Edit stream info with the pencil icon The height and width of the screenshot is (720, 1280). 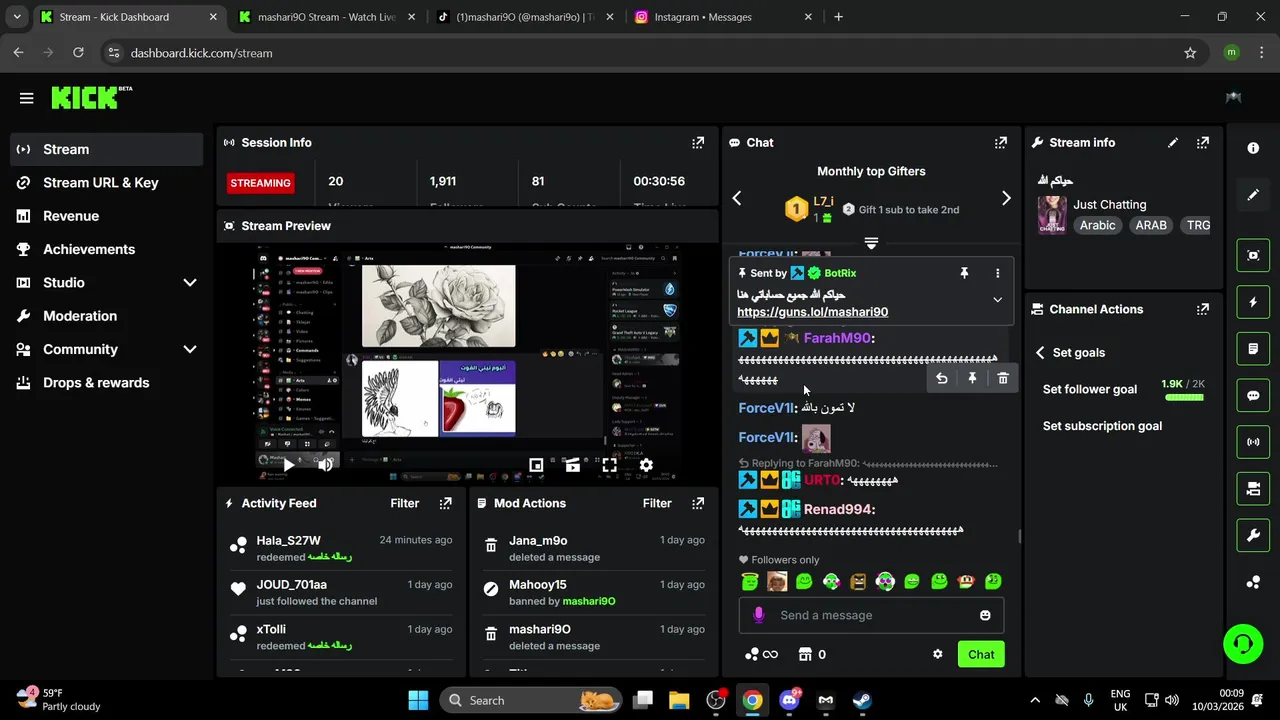(x=1173, y=143)
